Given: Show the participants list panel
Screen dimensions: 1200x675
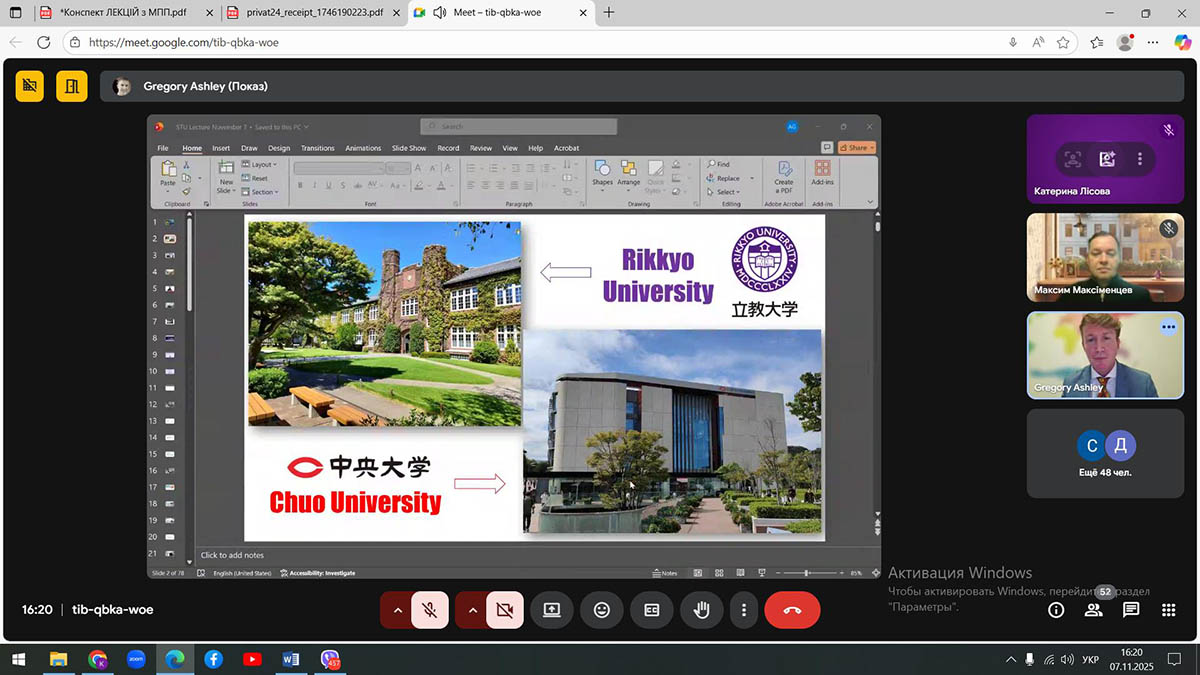Looking at the screenshot, I should click(x=1093, y=610).
